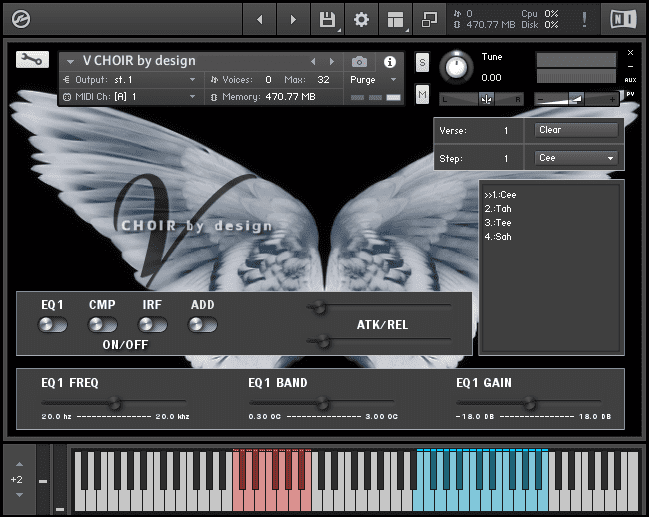Remove instrument with the X button

point(630,53)
